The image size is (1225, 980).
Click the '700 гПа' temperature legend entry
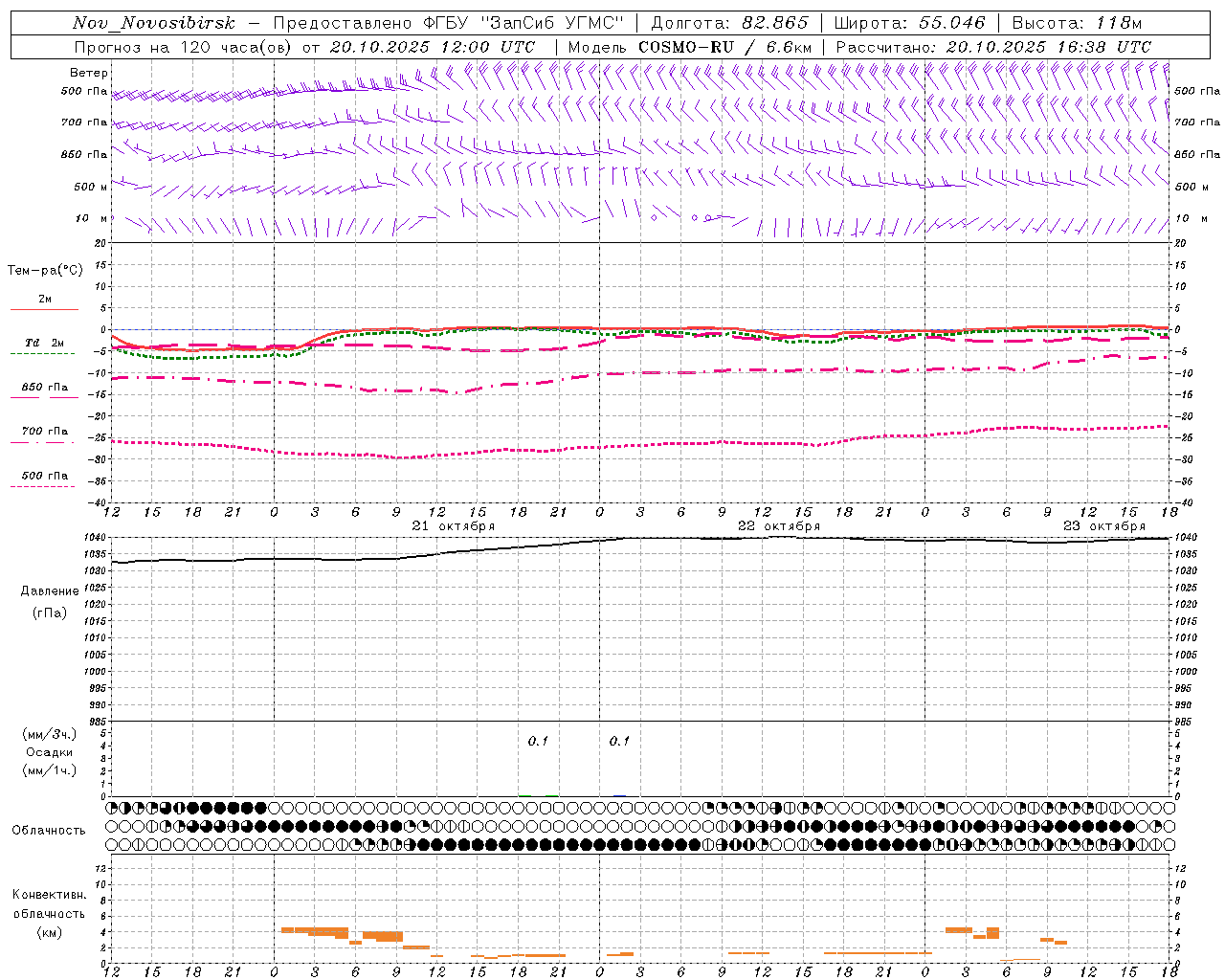click(45, 432)
